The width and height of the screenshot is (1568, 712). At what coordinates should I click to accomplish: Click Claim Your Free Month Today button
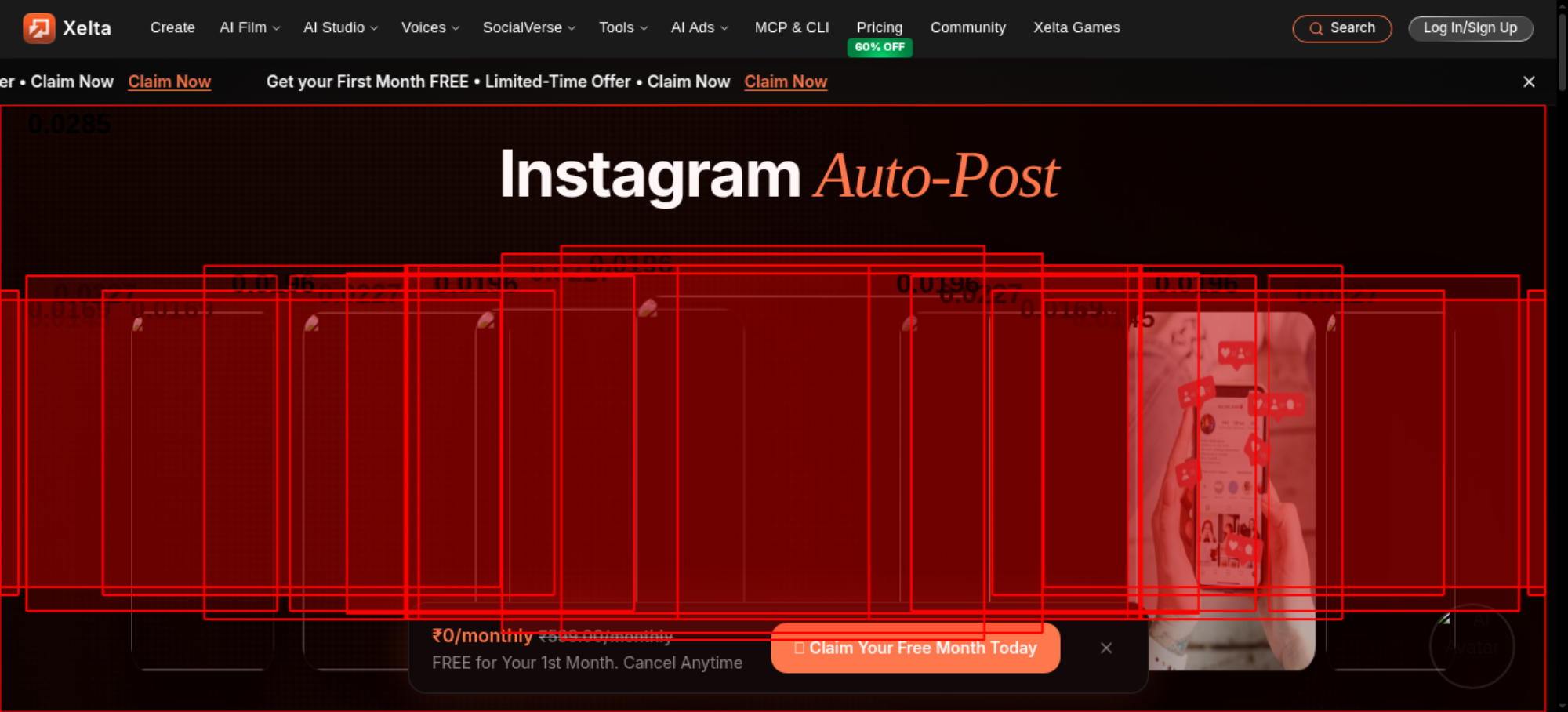point(916,648)
